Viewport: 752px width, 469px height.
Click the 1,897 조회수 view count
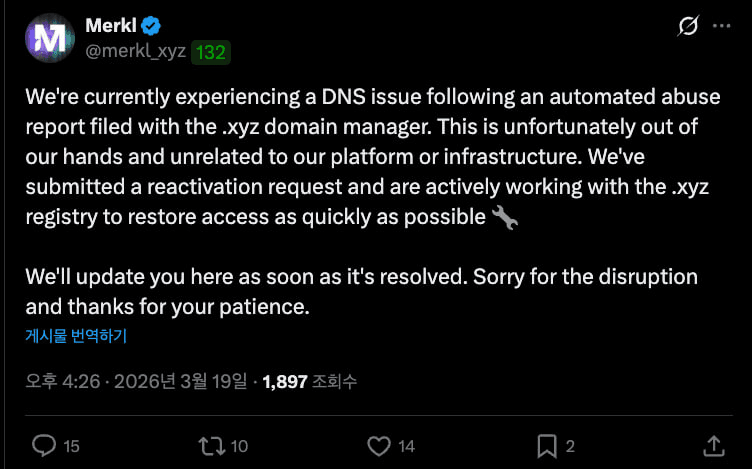309,382
